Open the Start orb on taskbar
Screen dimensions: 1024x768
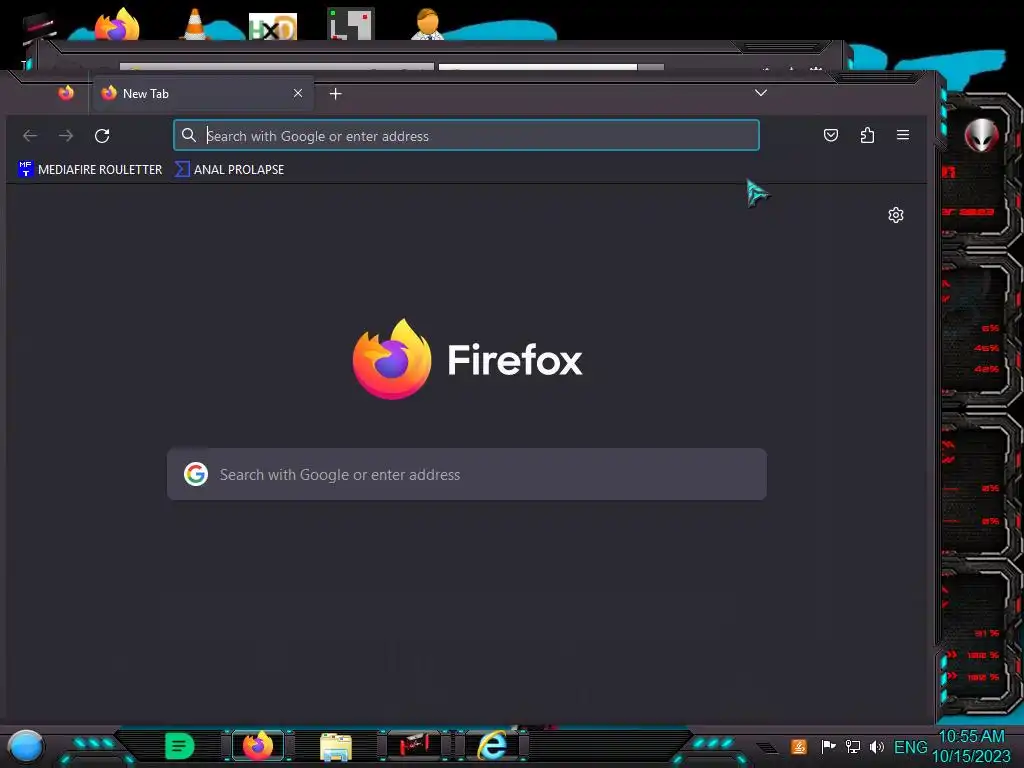(x=26, y=746)
